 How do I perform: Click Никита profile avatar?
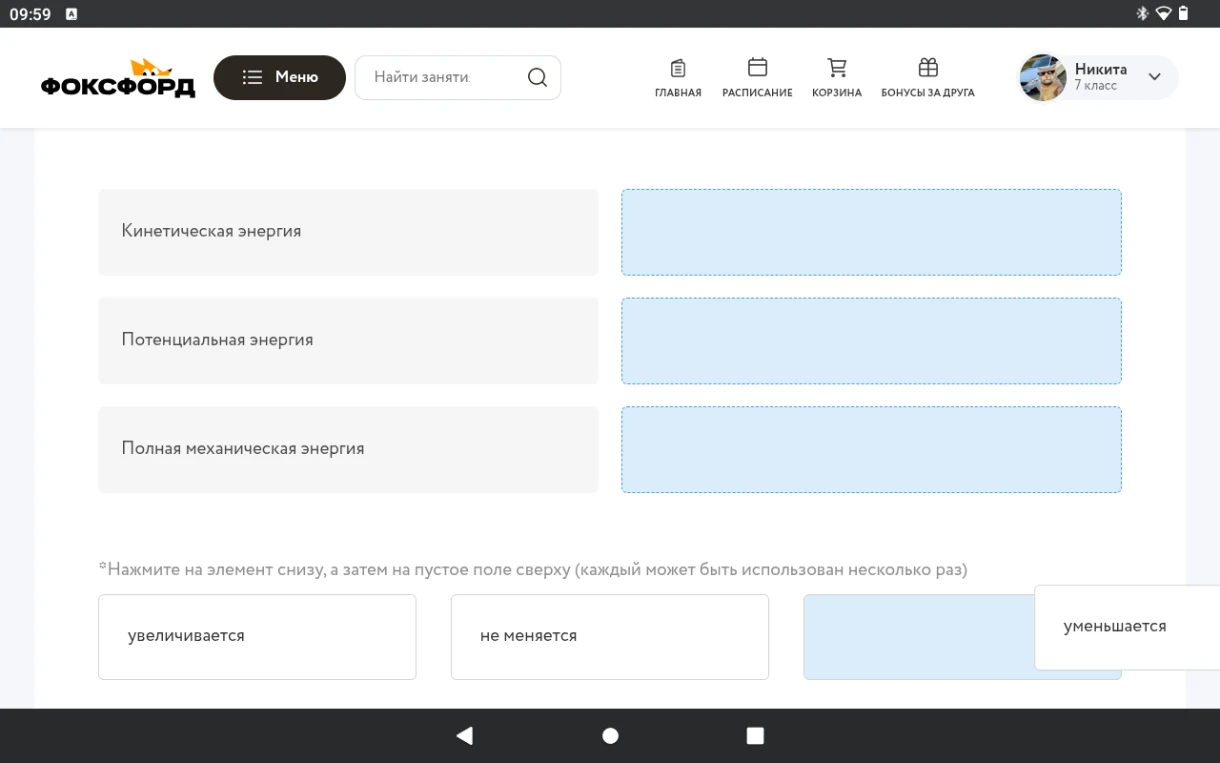click(1043, 77)
